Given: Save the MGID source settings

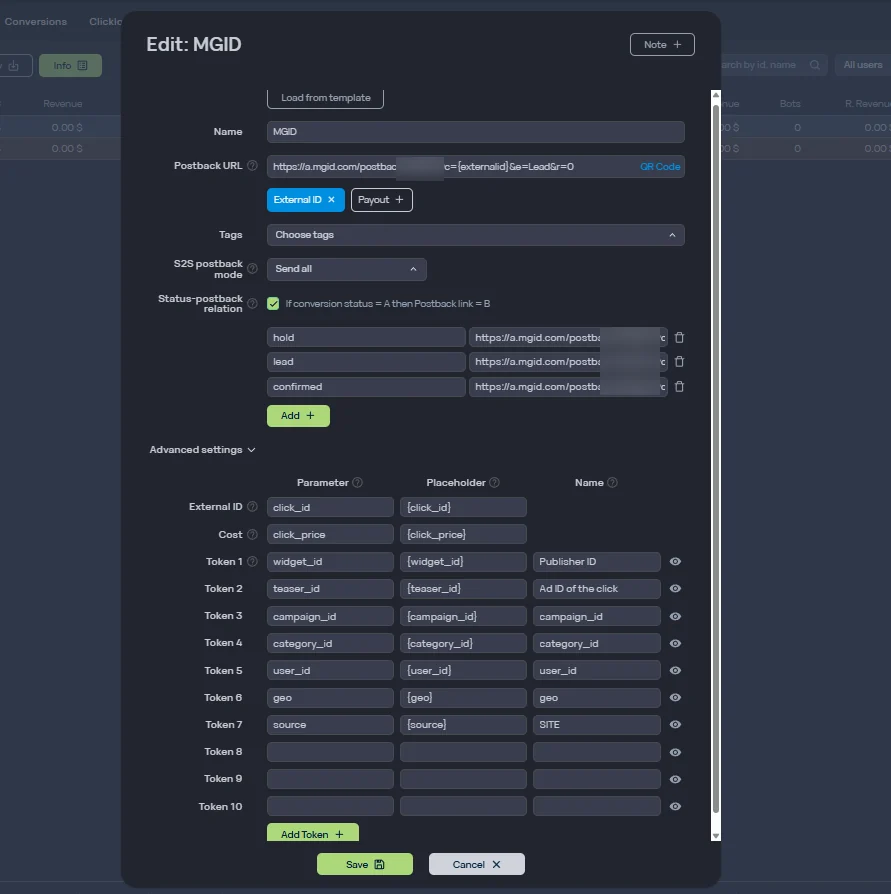Looking at the screenshot, I should [365, 864].
